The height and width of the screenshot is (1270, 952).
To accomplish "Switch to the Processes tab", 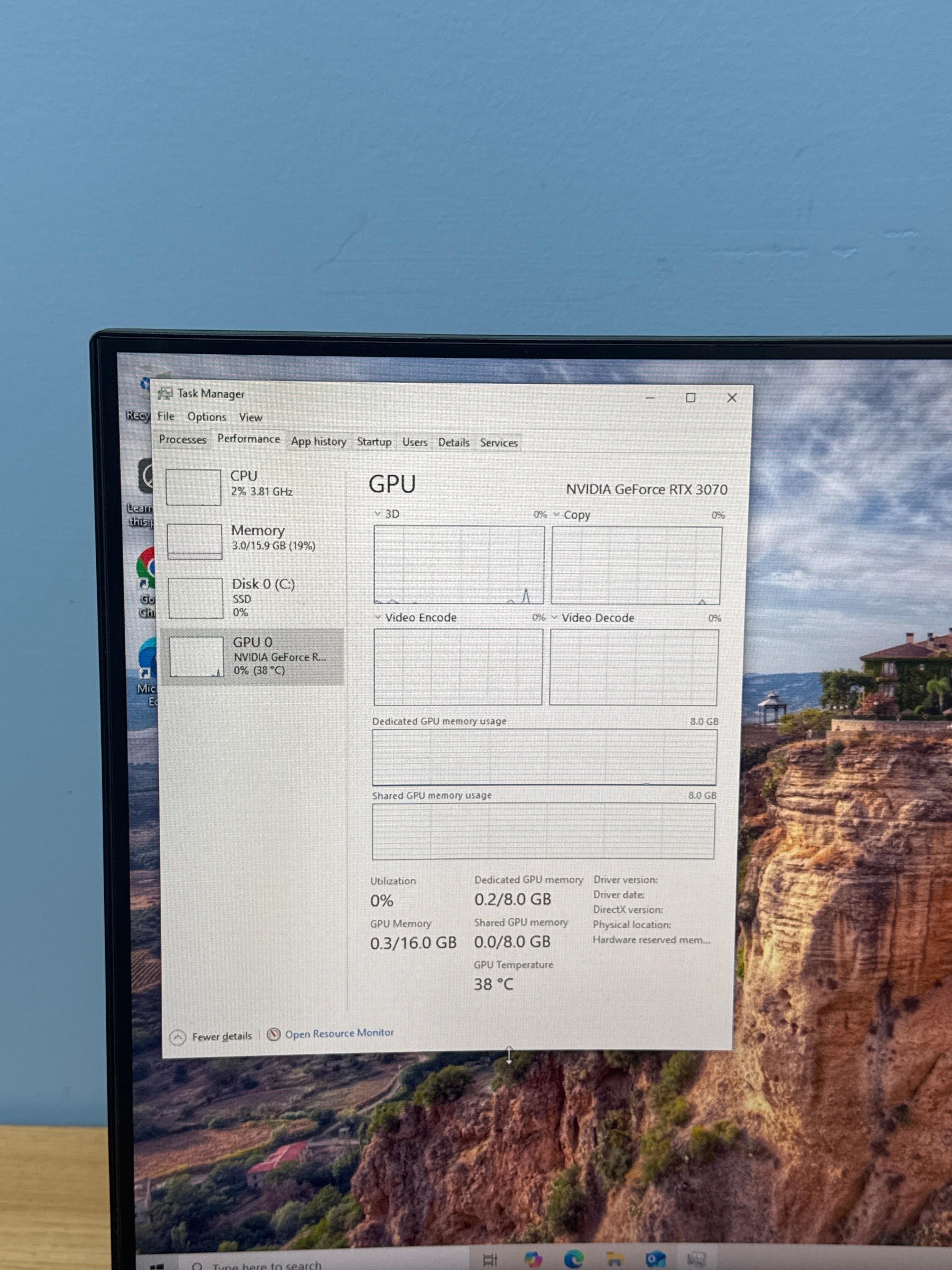I will coord(183,440).
